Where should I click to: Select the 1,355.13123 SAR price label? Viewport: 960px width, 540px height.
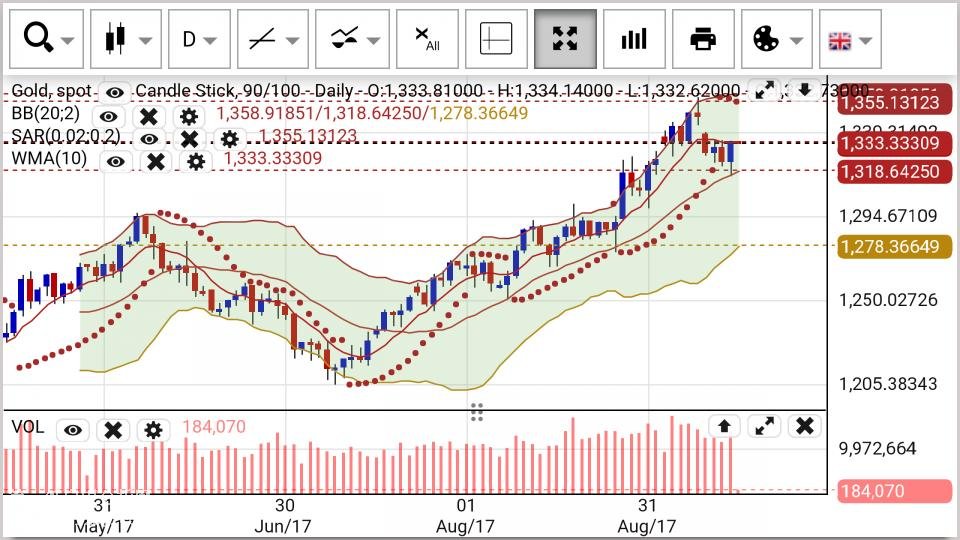click(894, 102)
